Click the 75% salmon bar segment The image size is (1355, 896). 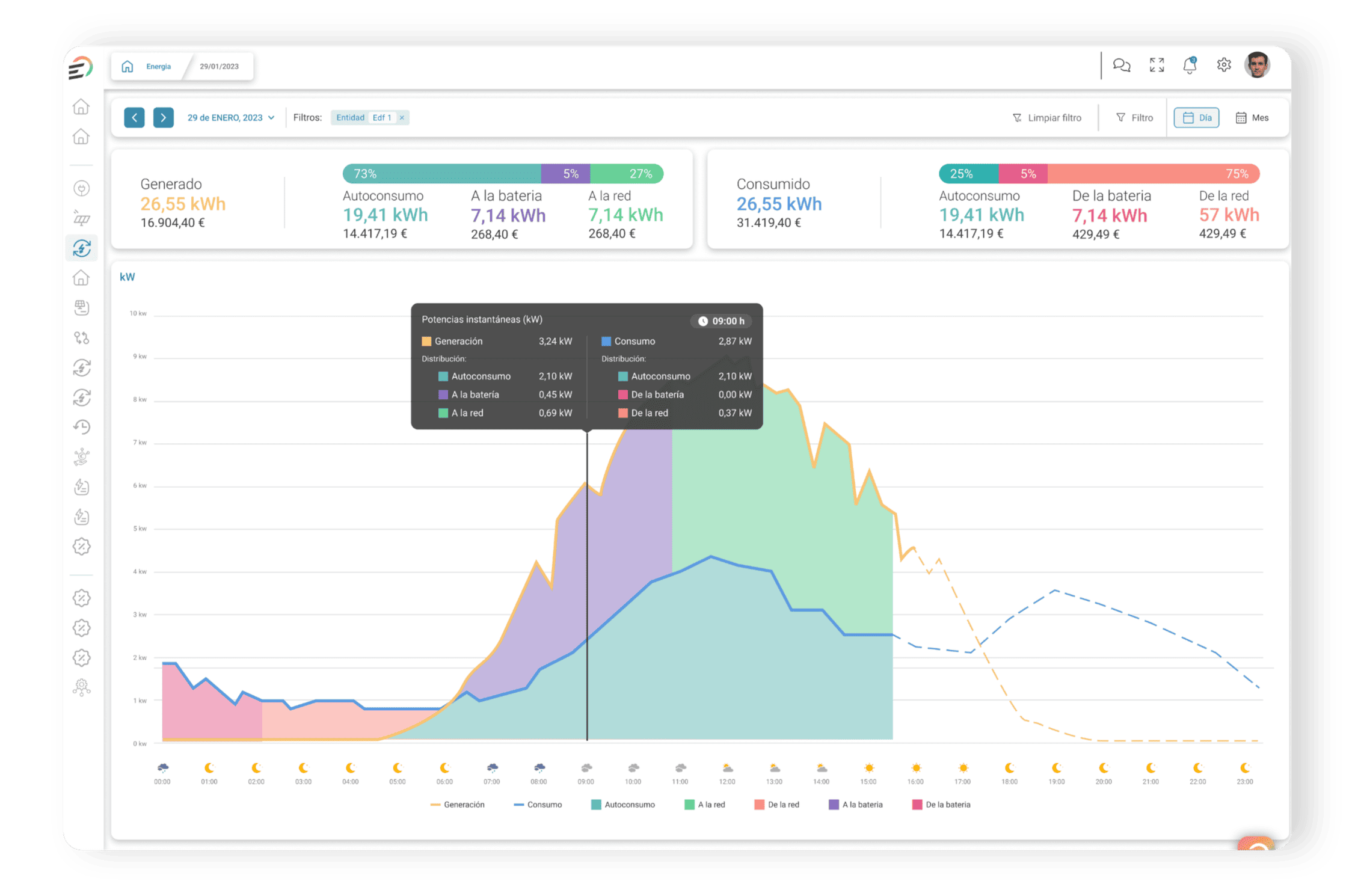(x=1154, y=174)
